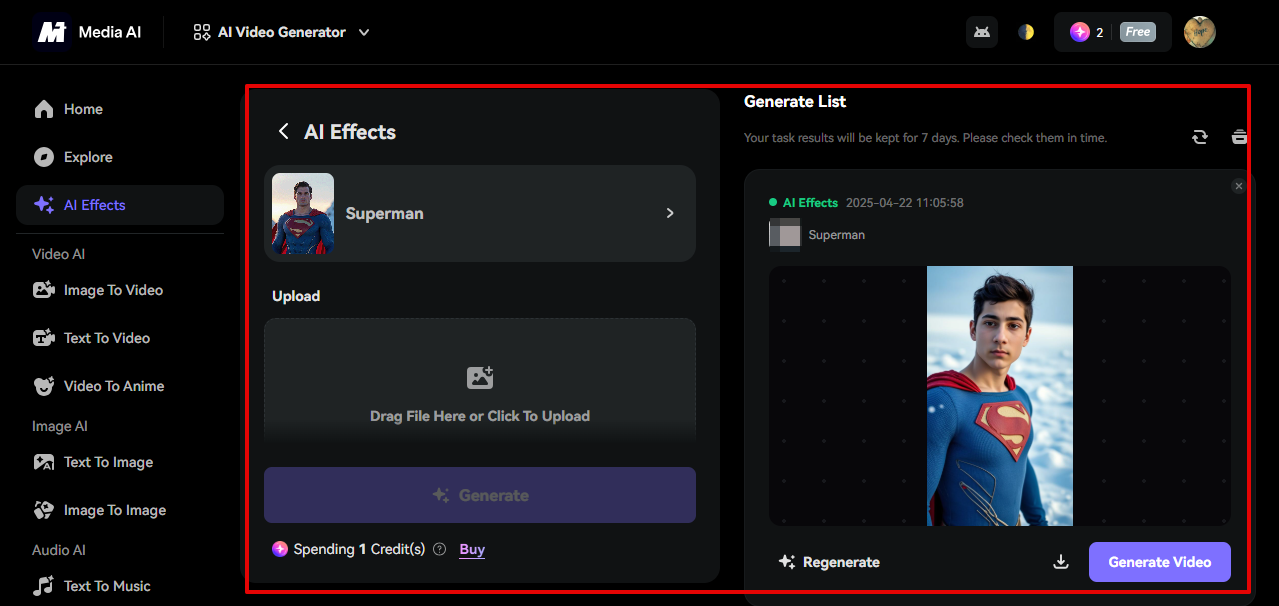Click the timestamp 2025-04-22 11:05:58

(905, 202)
